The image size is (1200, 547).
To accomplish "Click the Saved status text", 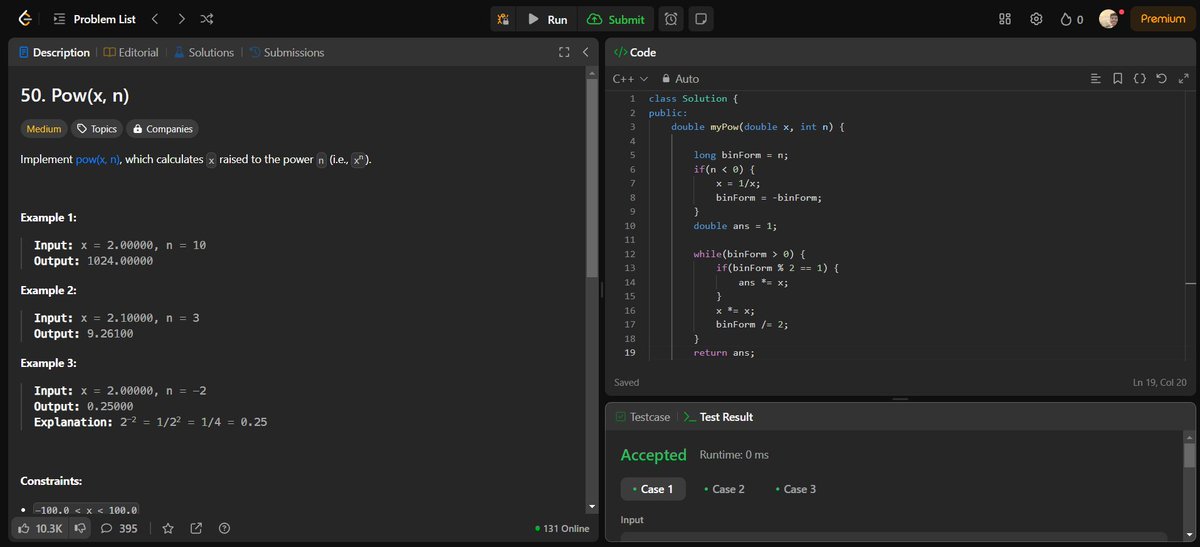I will [x=626, y=382].
